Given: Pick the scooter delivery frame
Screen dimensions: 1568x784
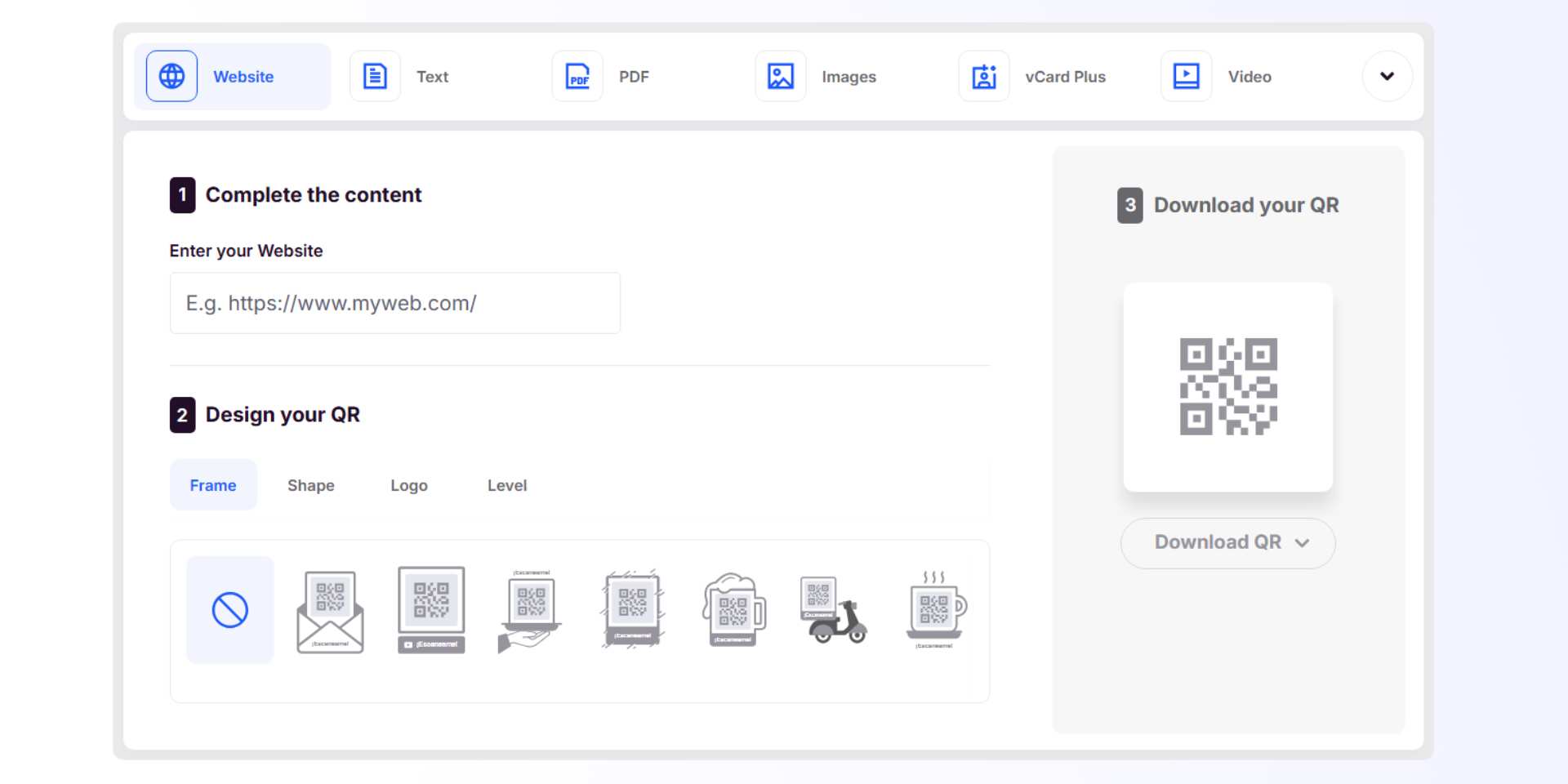Looking at the screenshot, I should click(x=833, y=609).
